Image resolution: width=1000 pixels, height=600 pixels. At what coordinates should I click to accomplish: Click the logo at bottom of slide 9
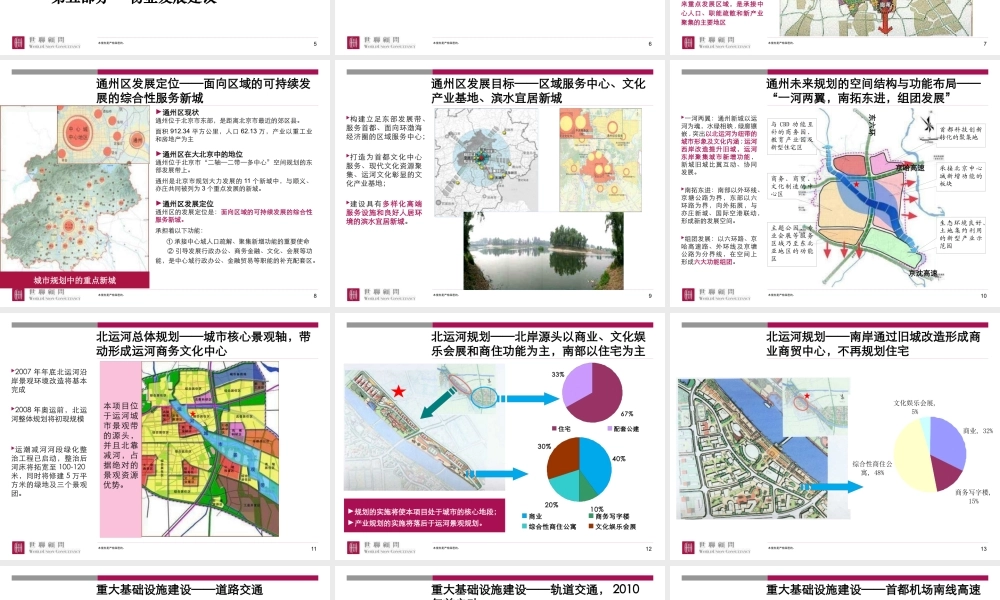381,295
